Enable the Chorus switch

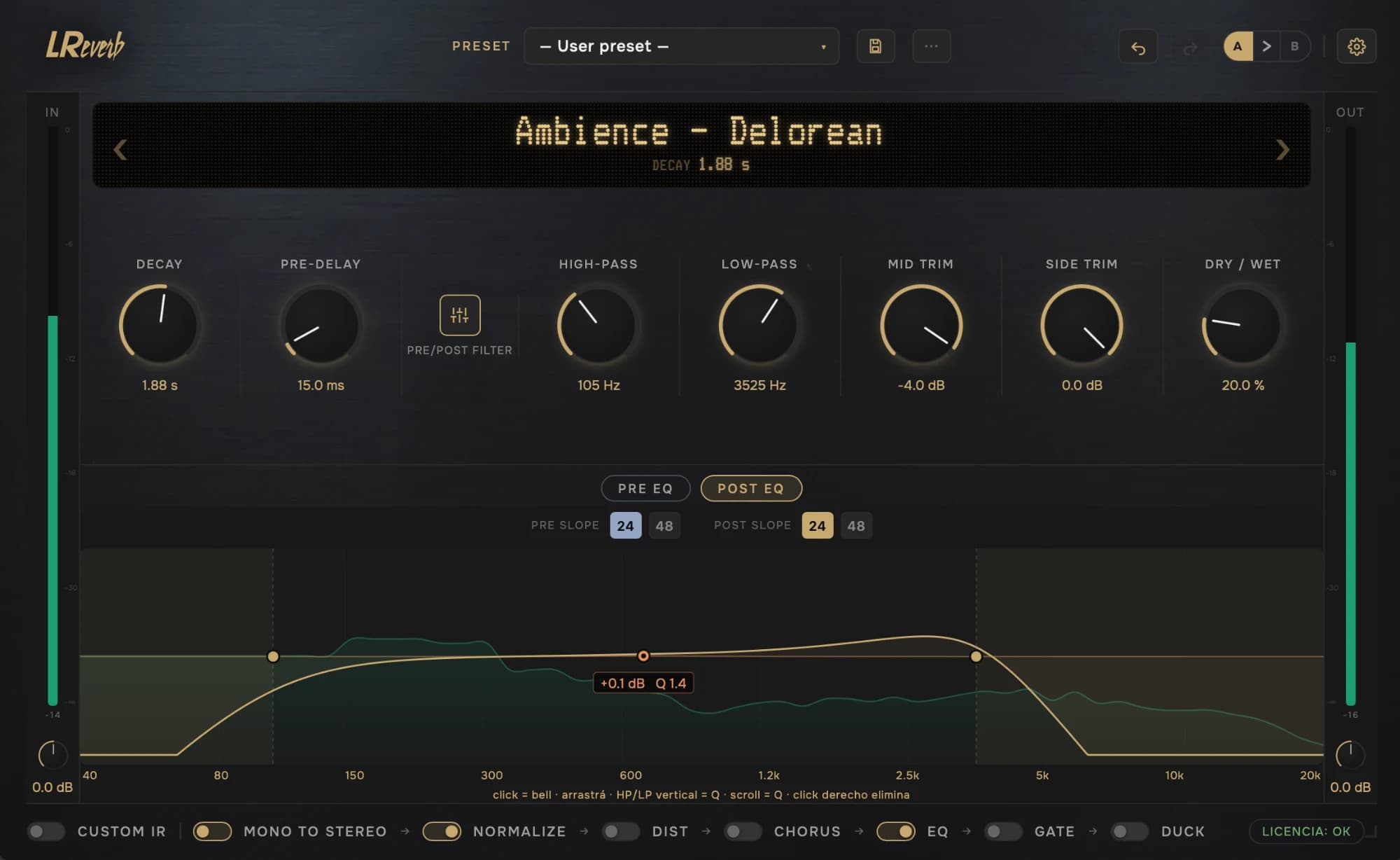743,831
